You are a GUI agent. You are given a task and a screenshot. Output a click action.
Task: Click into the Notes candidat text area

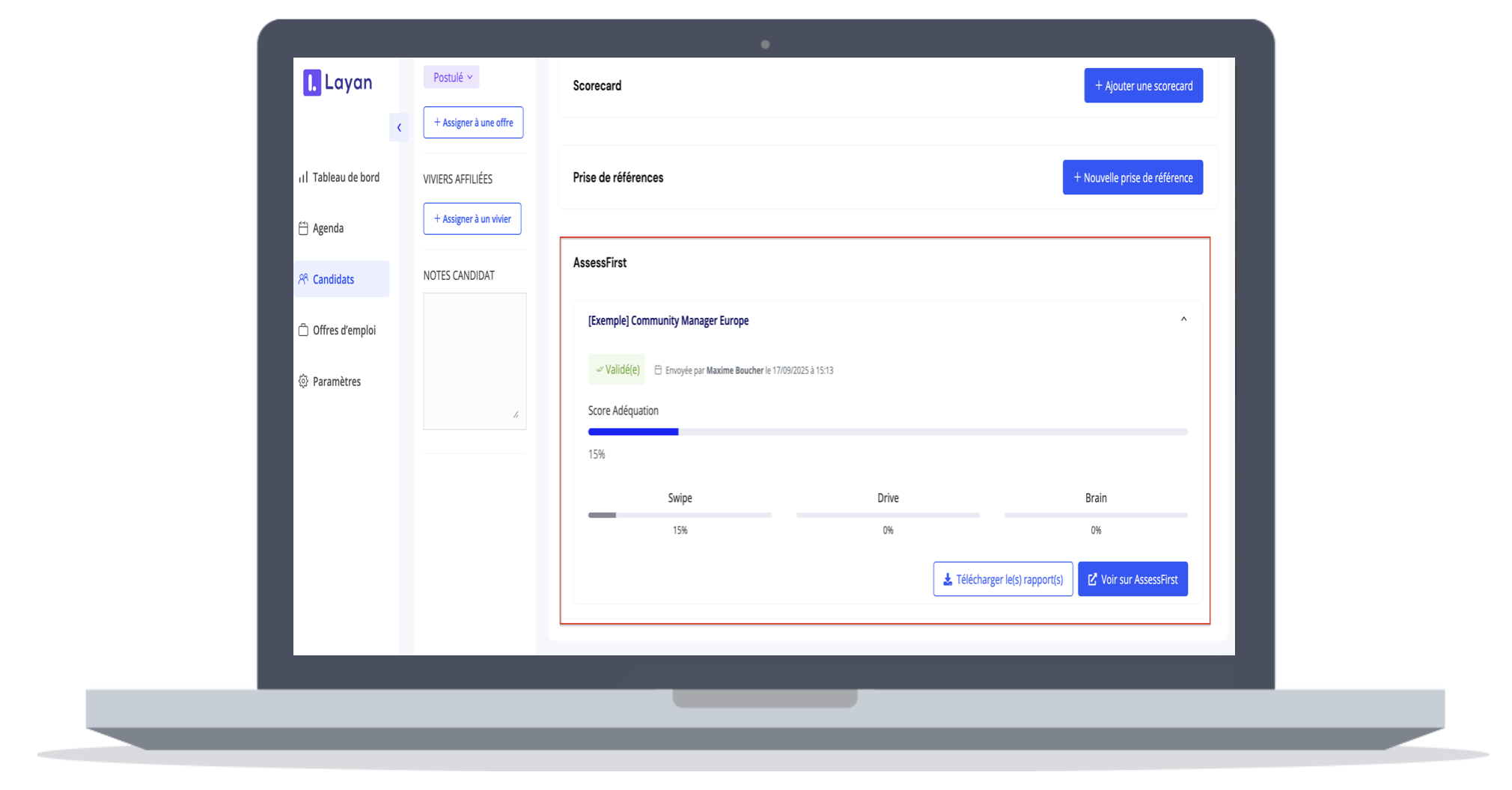(475, 361)
